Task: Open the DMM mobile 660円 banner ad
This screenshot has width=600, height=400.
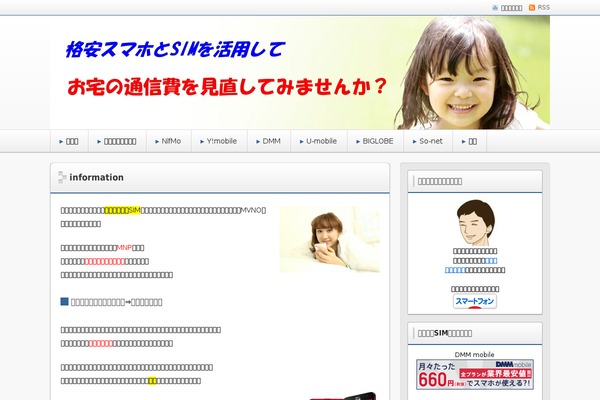Action: (475, 375)
